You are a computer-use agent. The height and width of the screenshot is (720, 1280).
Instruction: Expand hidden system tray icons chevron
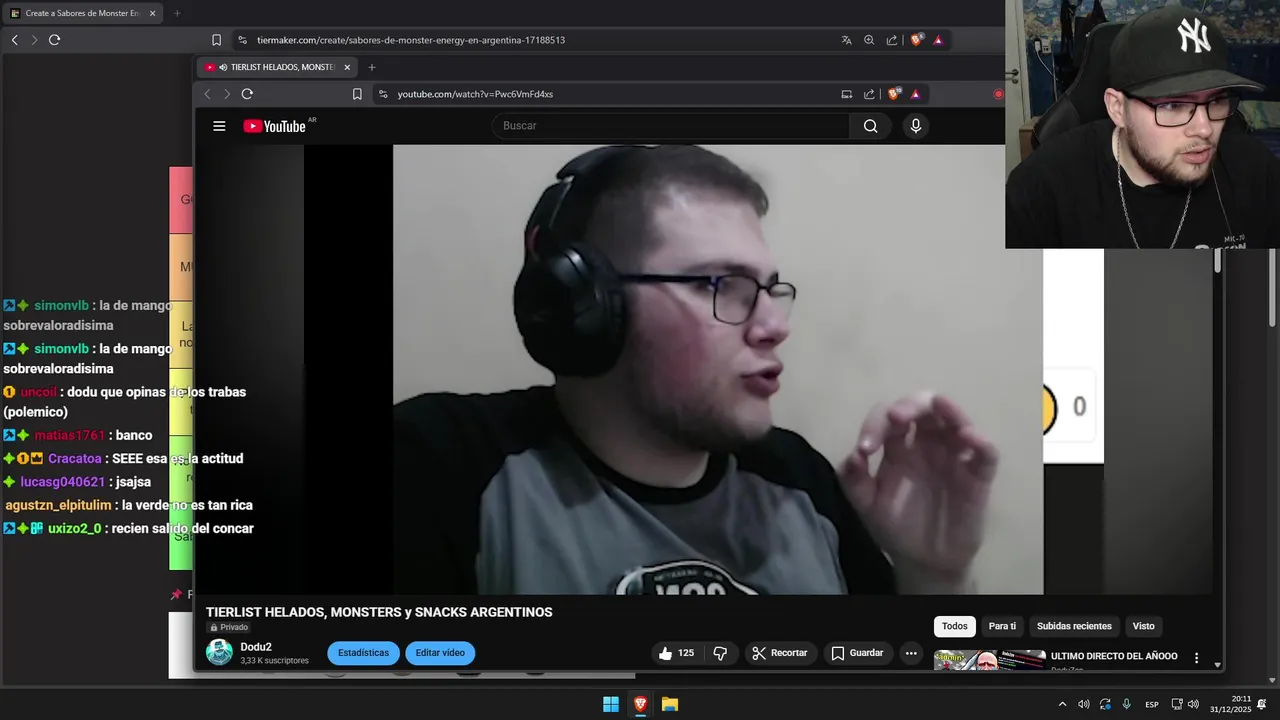click(x=1061, y=704)
